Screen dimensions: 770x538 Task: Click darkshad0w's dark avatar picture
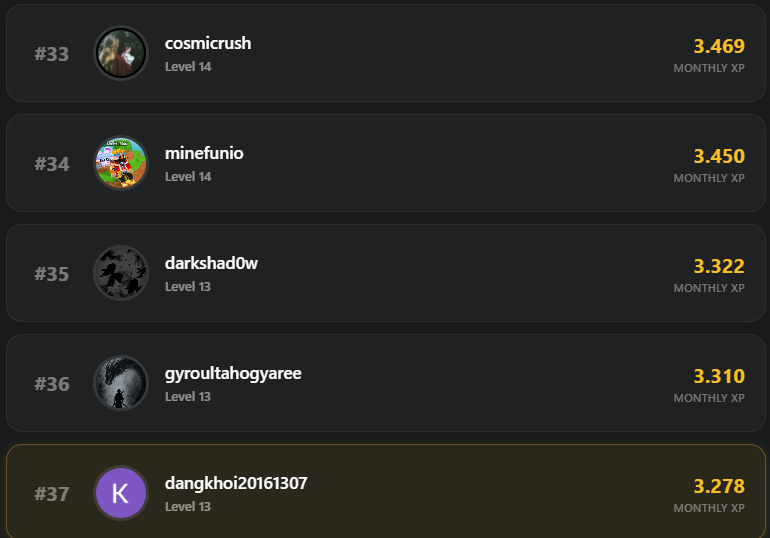[121, 273]
